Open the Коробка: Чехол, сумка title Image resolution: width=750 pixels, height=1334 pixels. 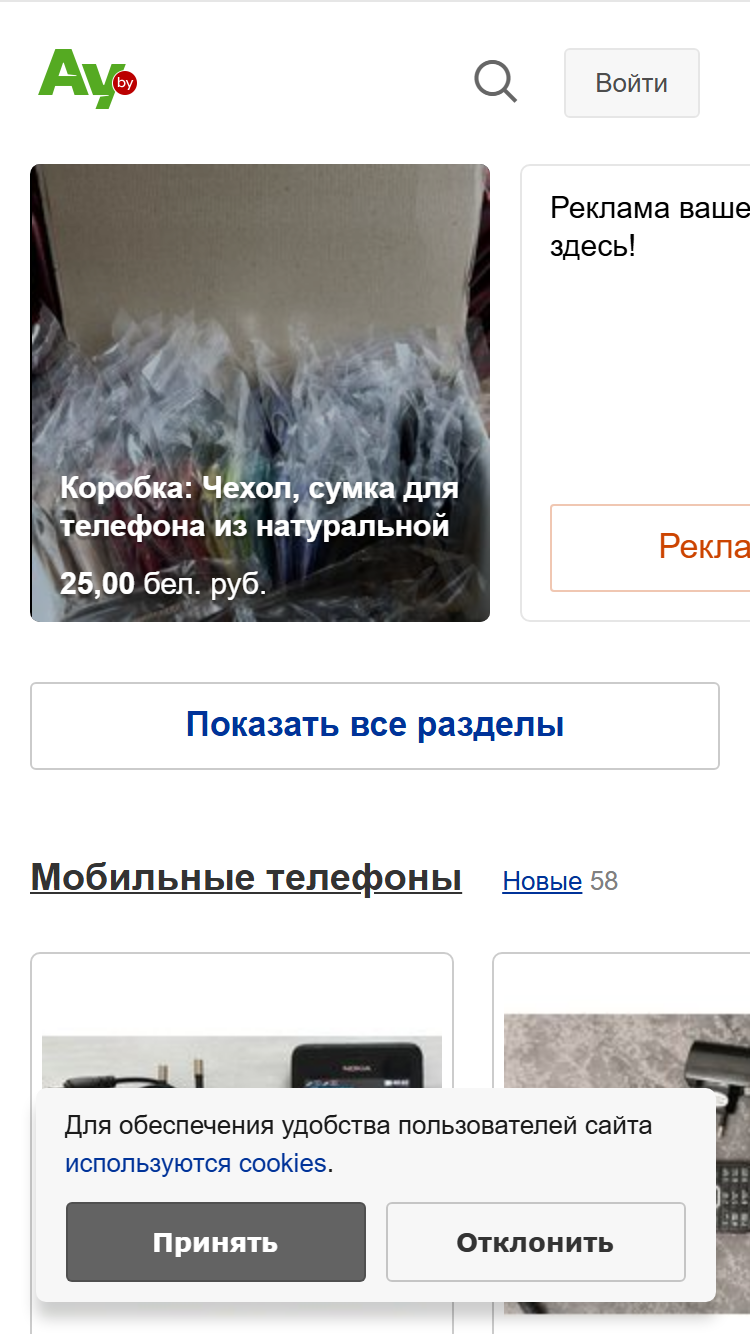tap(260, 507)
